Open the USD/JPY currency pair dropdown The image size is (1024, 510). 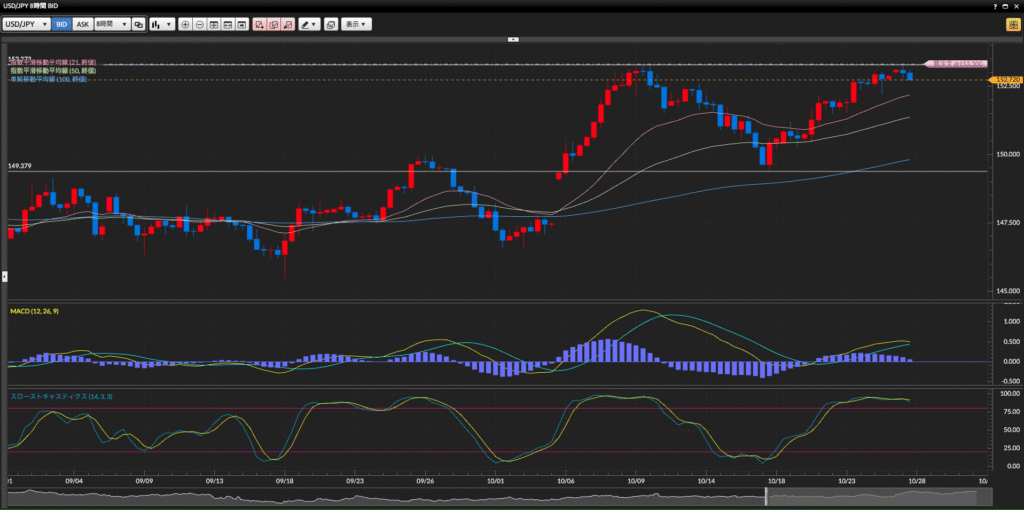pos(27,23)
